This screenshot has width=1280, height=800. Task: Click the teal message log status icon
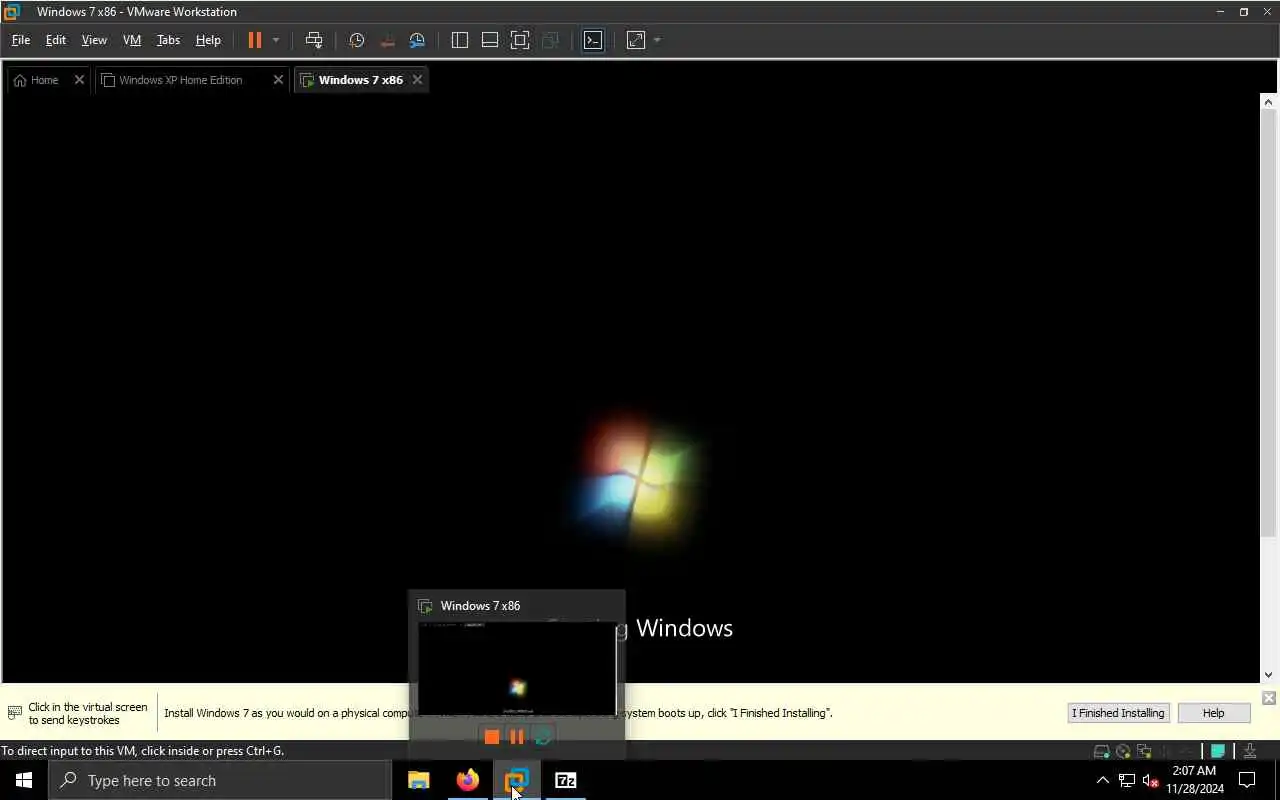(x=1217, y=751)
